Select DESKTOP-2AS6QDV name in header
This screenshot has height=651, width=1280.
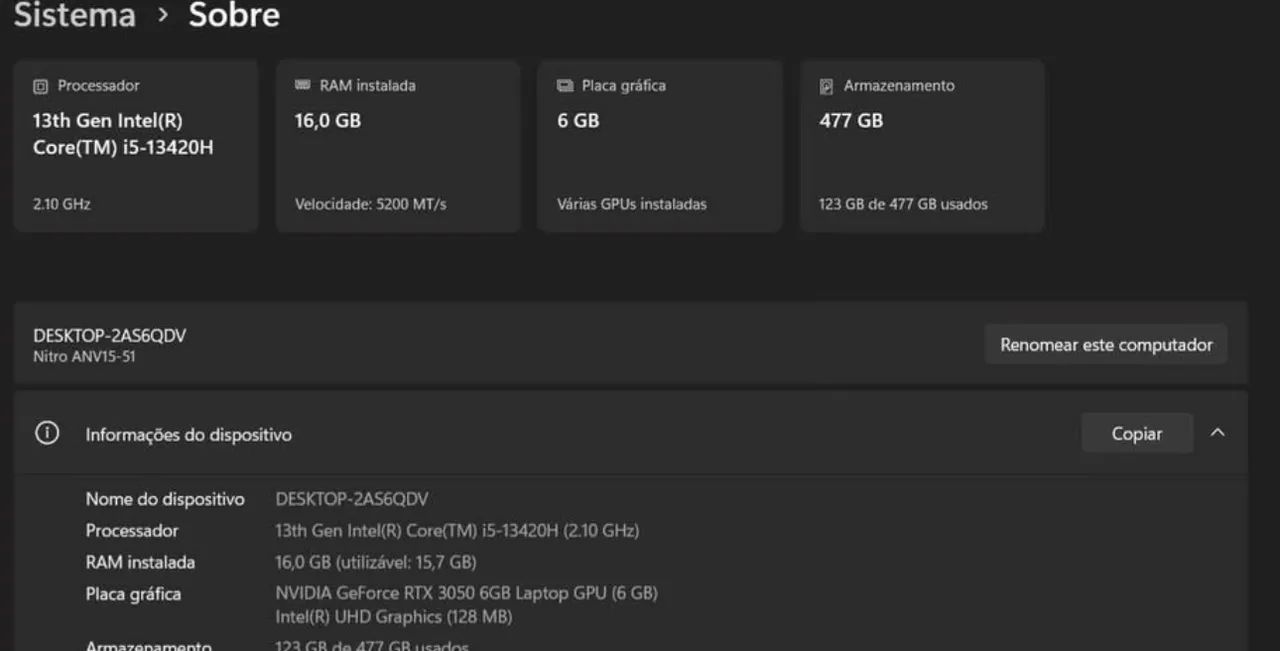point(110,336)
